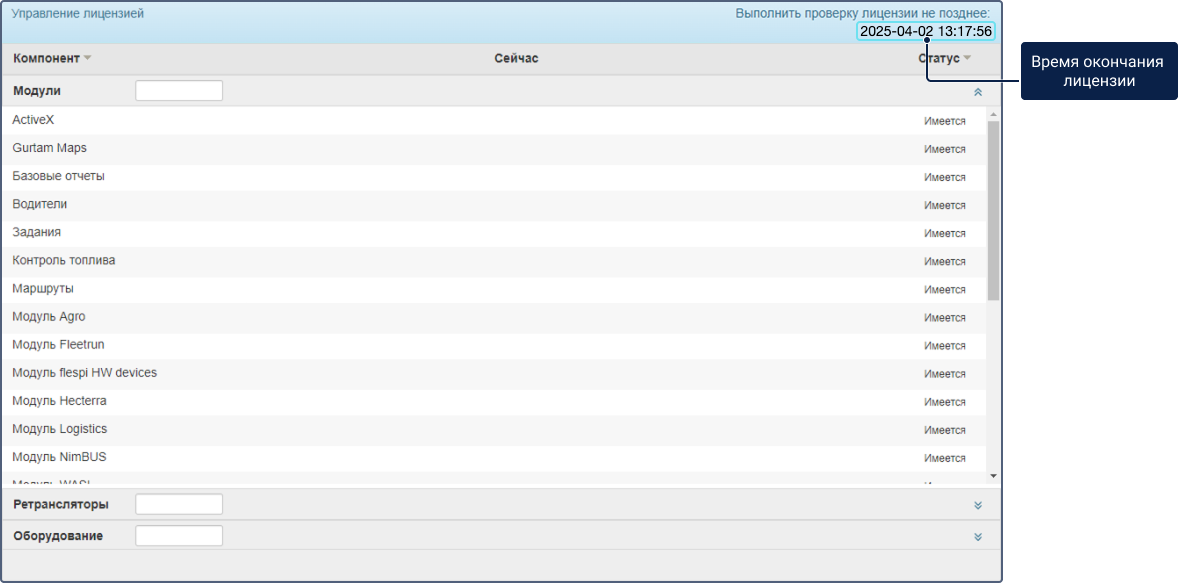Click the Модули section label

click(37, 91)
